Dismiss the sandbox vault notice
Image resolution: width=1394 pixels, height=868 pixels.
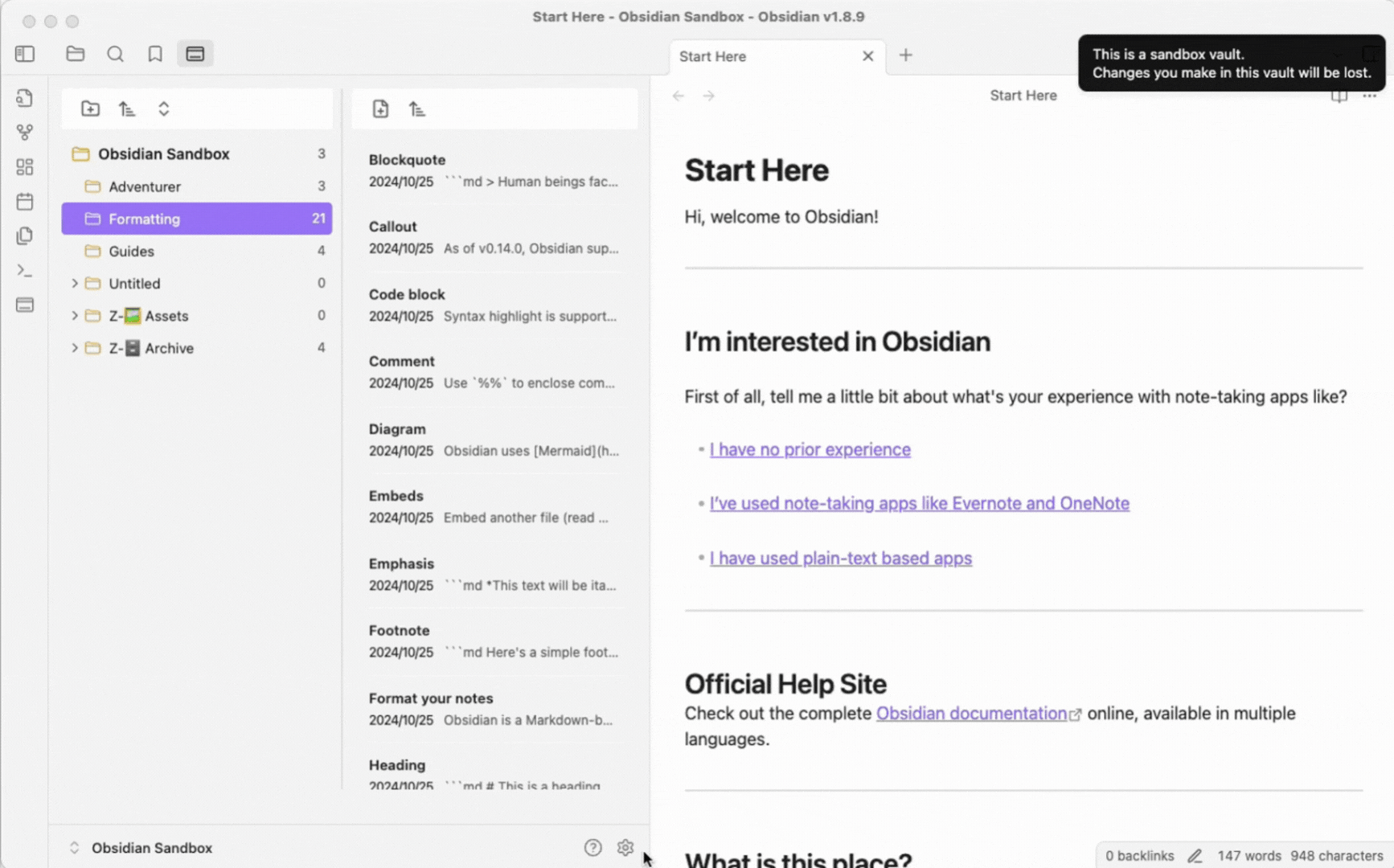[1231, 63]
